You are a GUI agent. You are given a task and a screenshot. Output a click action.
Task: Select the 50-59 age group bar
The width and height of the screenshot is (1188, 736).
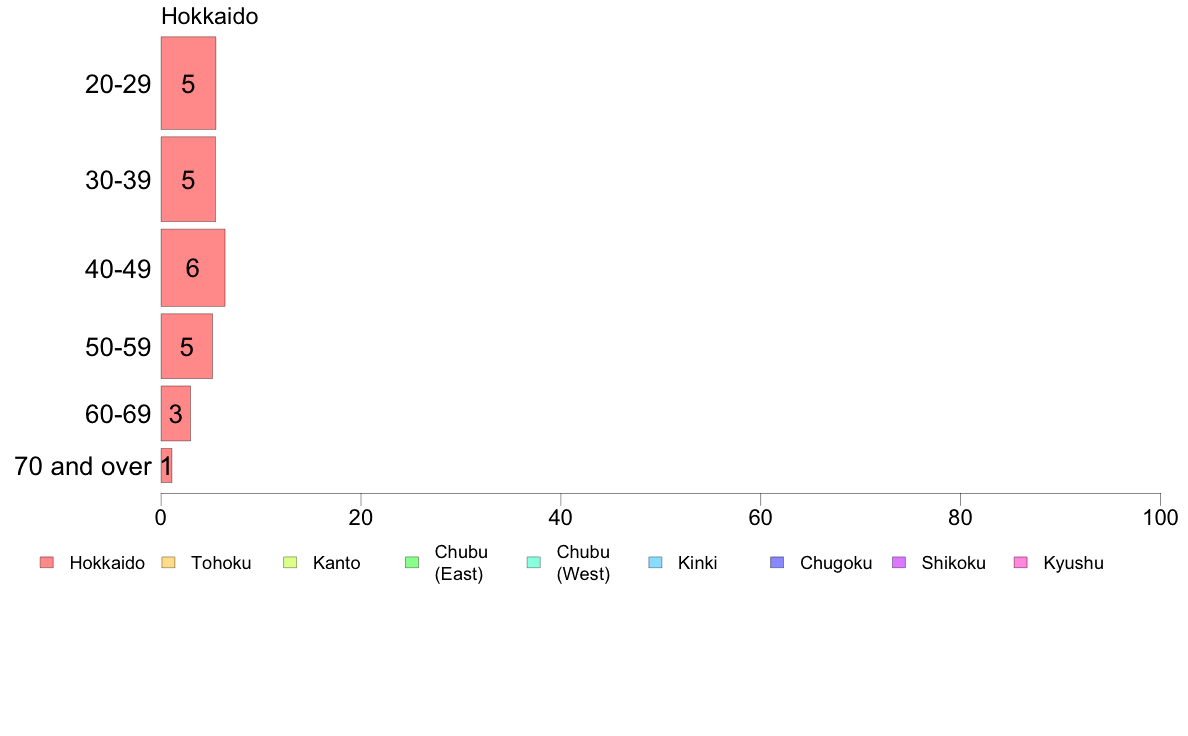pyautogui.click(x=186, y=346)
